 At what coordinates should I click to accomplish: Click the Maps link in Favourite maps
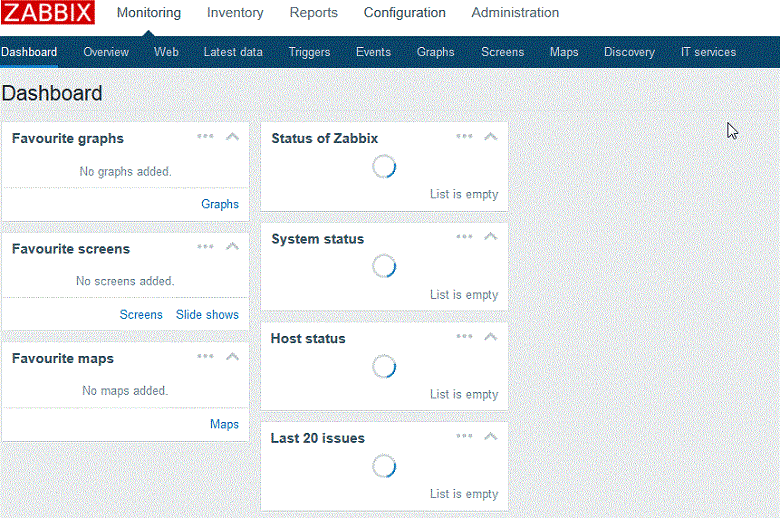224,424
